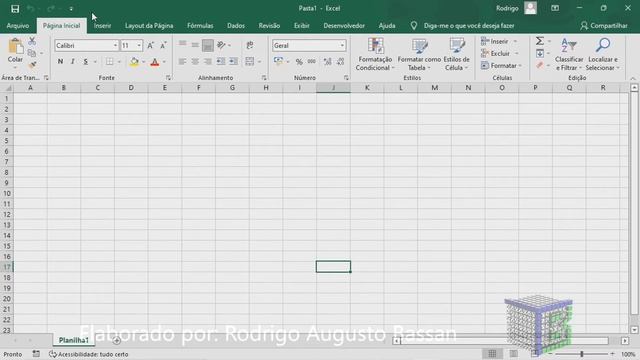Adjust the zoom slider handle

pos(582,354)
